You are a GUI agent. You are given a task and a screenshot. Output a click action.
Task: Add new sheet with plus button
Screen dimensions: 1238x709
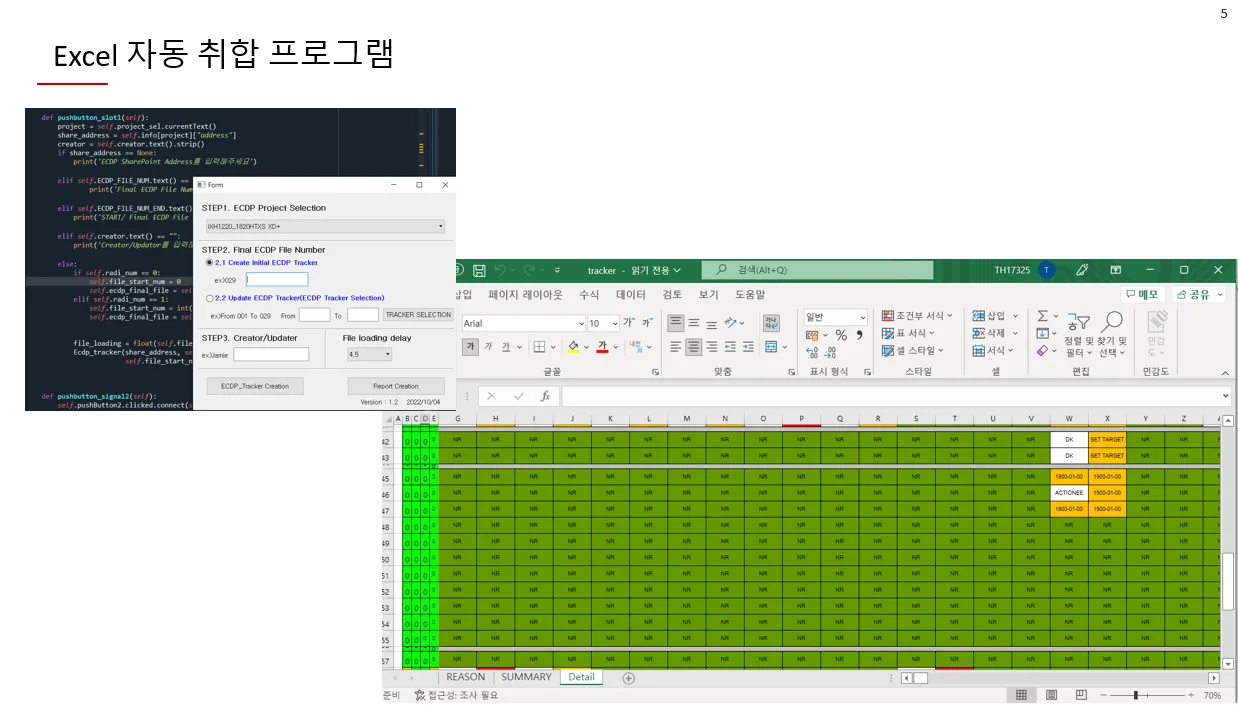coord(629,678)
